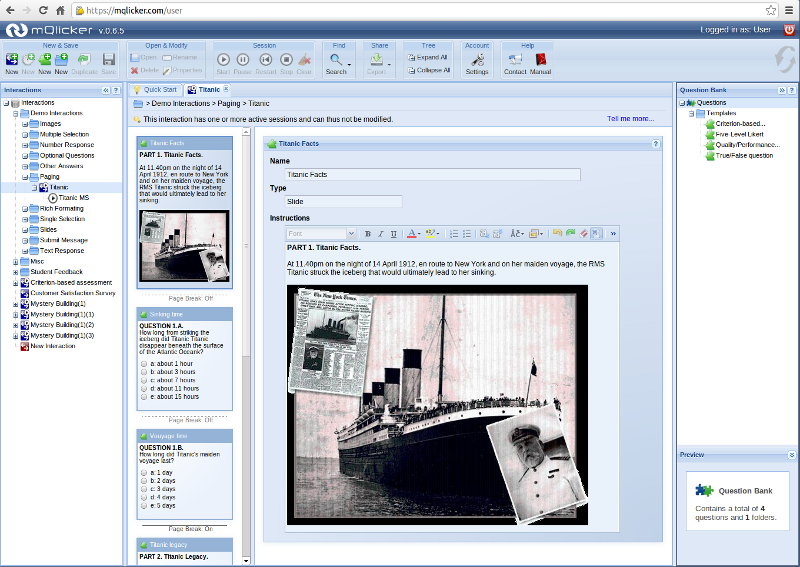Select answer 'a: about 1 hour'

[x=144, y=364]
